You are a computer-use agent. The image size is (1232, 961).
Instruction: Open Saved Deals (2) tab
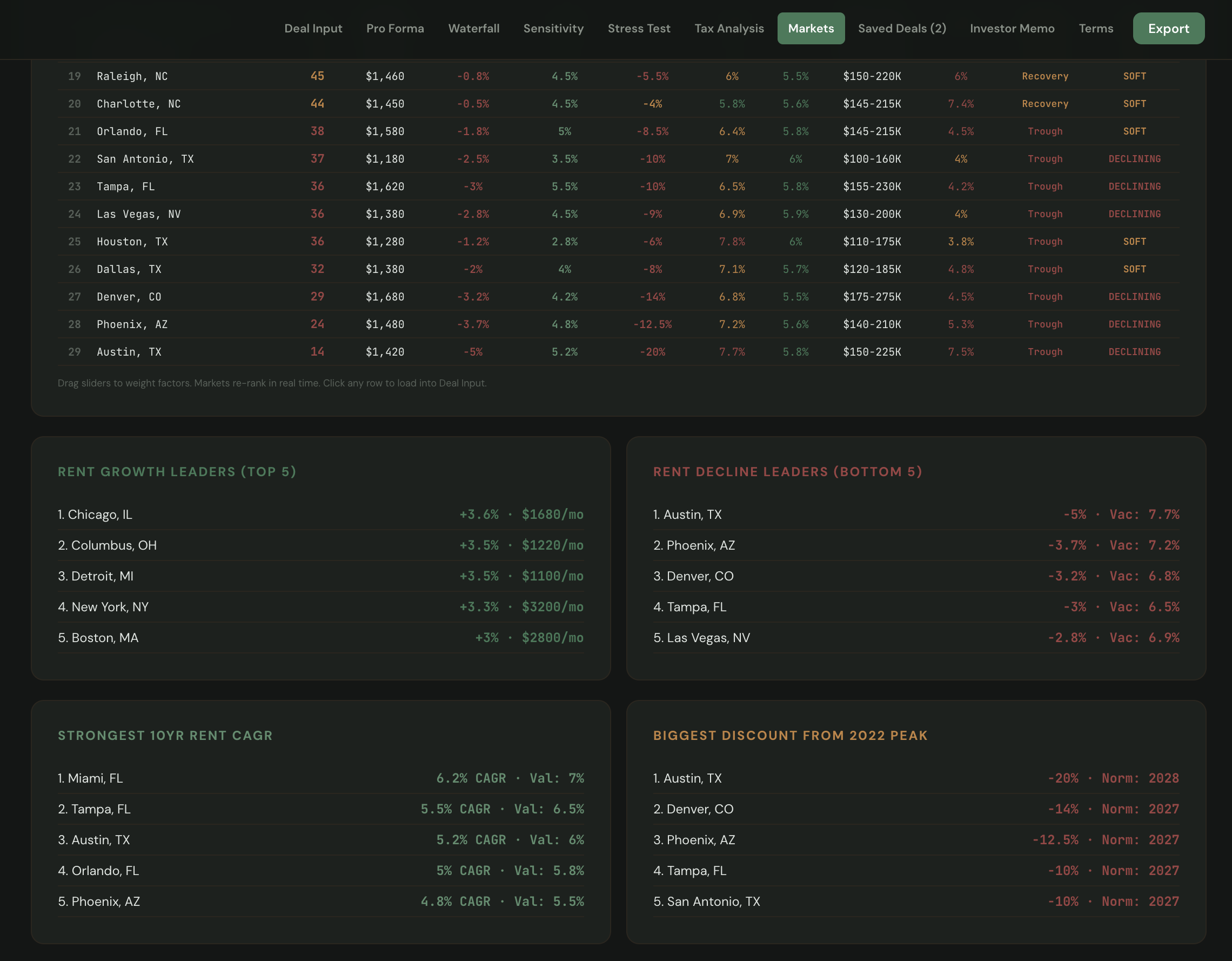(902, 28)
